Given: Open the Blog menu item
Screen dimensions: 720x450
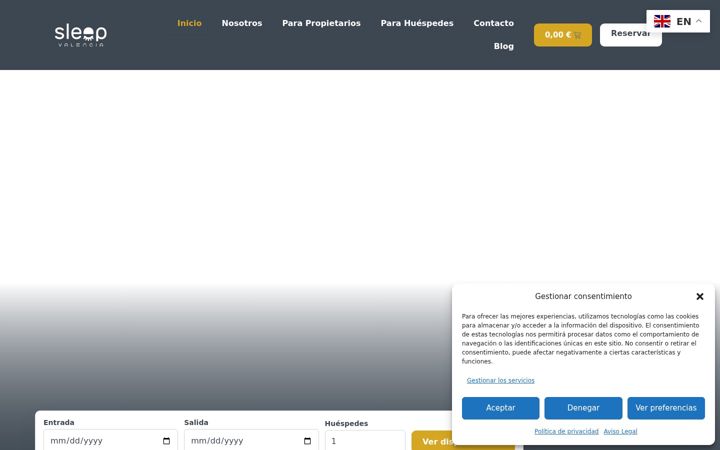Looking at the screenshot, I should 503,46.
